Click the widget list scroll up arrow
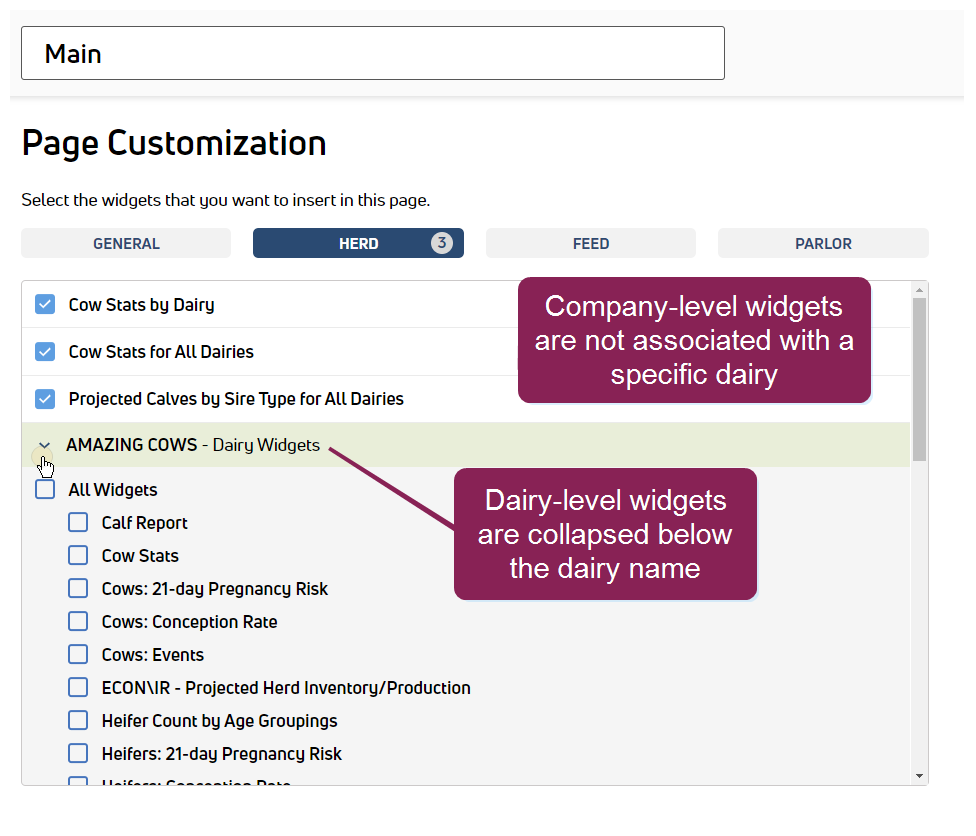The width and height of the screenshot is (976, 836). point(919,291)
